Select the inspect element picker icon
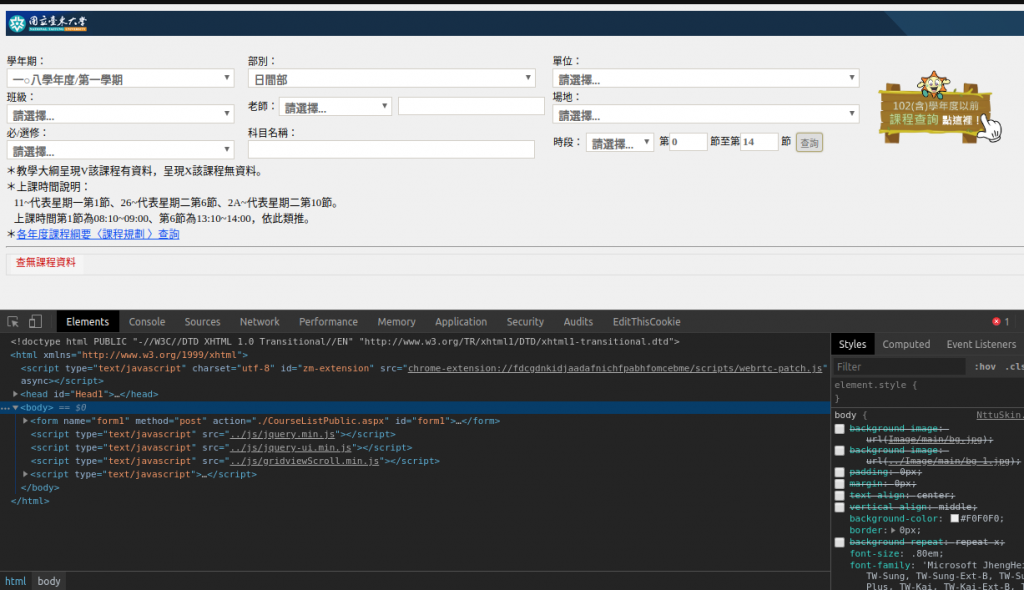Viewport: 1024px width, 590px height. (12, 321)
